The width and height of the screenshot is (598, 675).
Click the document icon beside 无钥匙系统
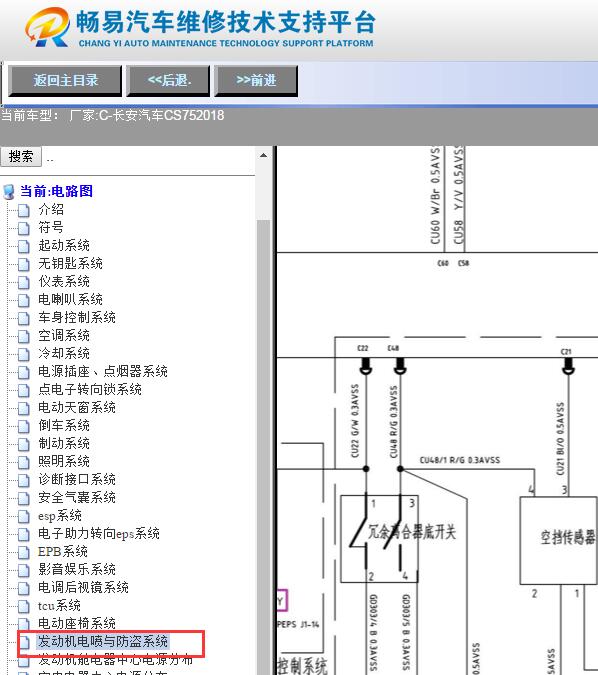coord(24,265)
